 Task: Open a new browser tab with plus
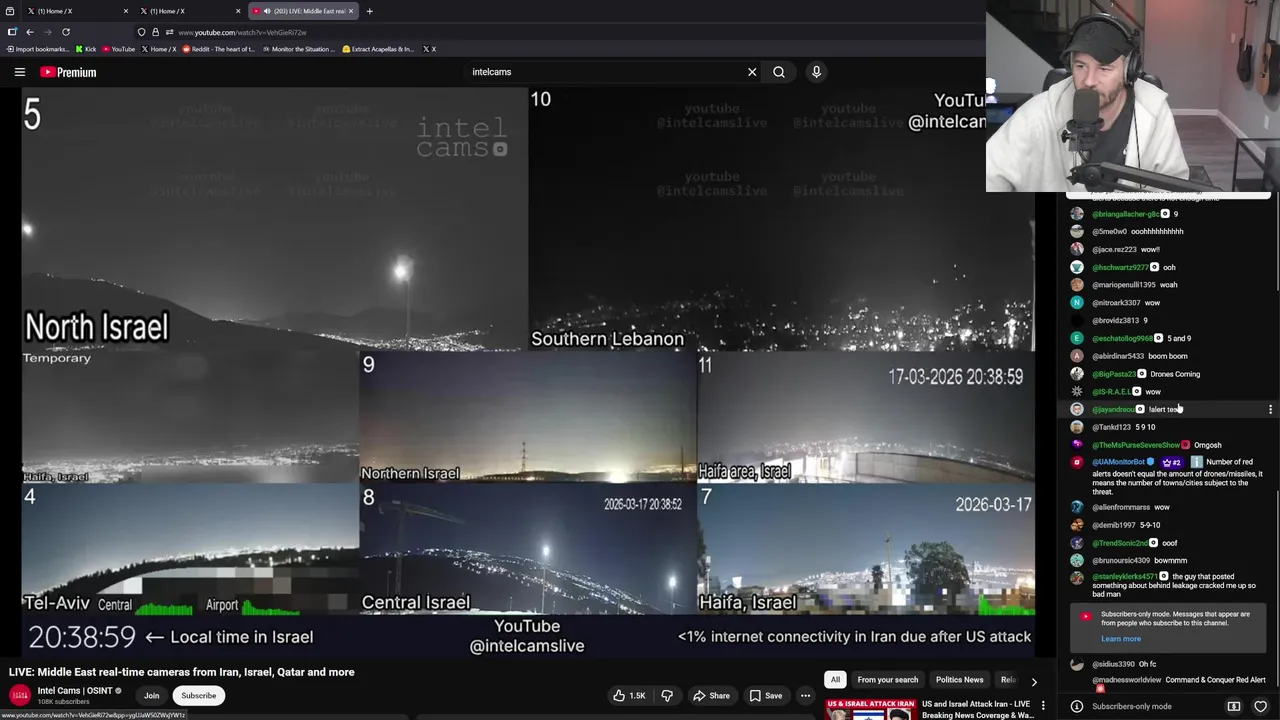coord(369,11)
